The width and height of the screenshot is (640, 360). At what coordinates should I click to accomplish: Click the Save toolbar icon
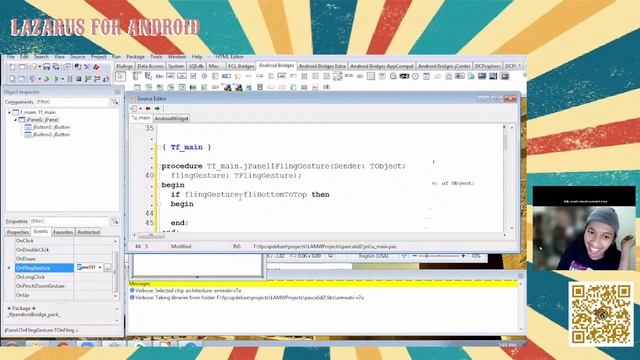click(x=47, y=67)
